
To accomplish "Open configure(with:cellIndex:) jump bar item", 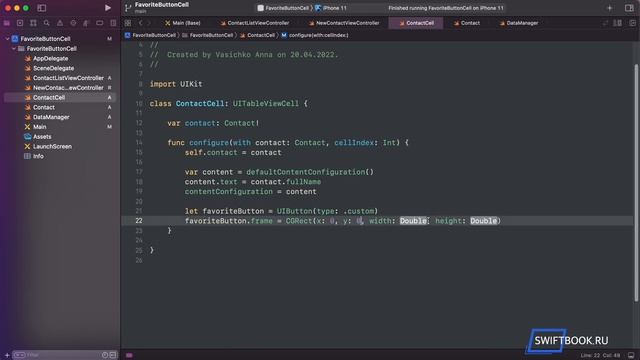I will (315, 36).
